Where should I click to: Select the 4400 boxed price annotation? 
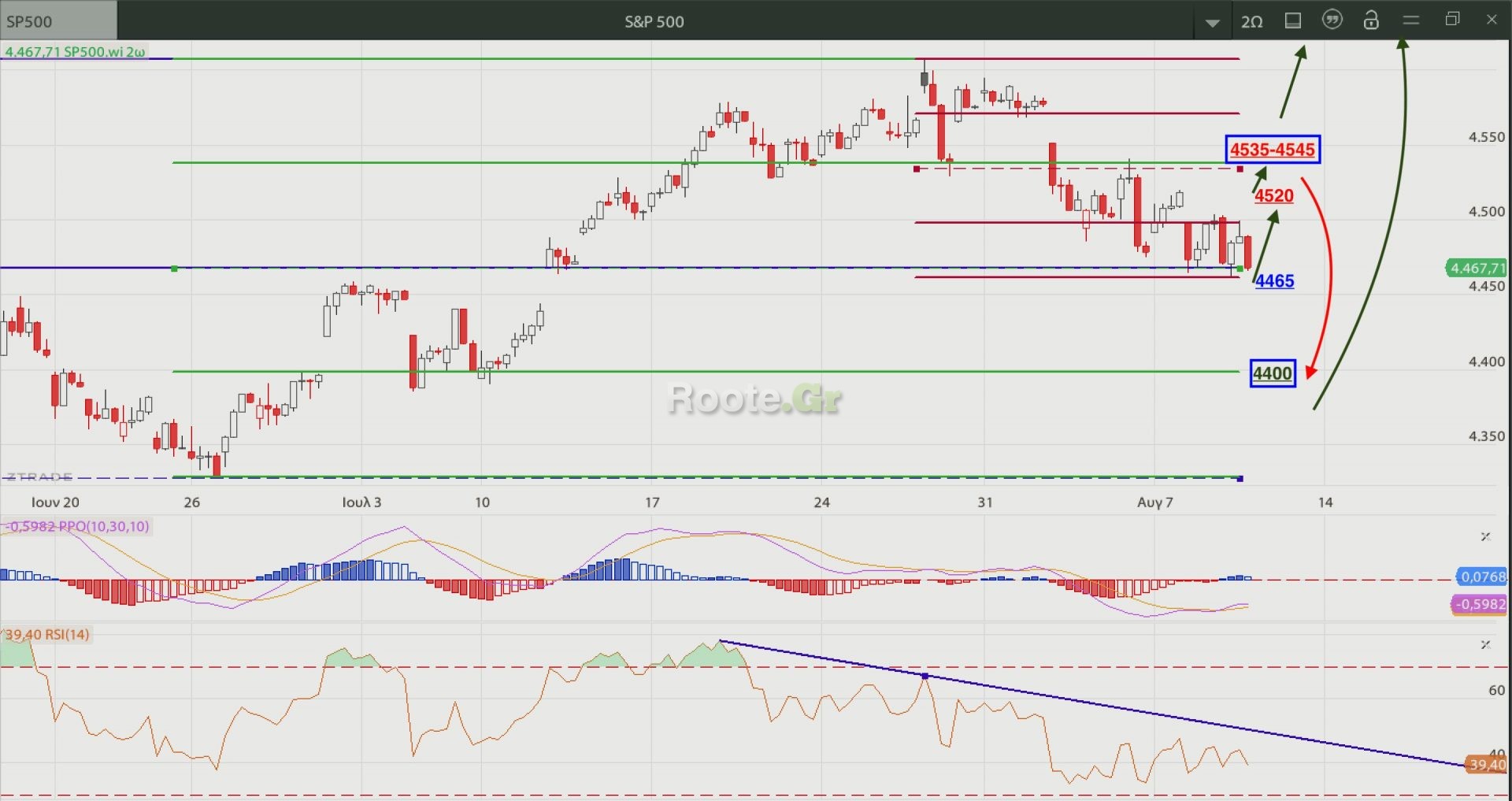(x=1273, y=373)
